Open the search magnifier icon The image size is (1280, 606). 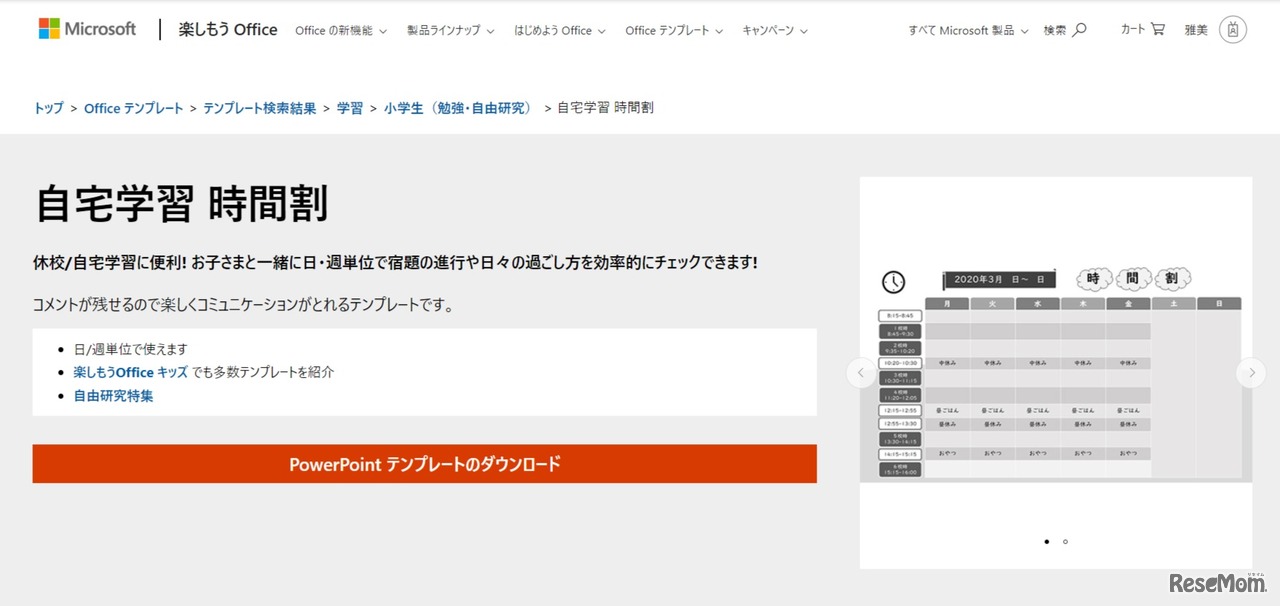[x=1079, y=30]
